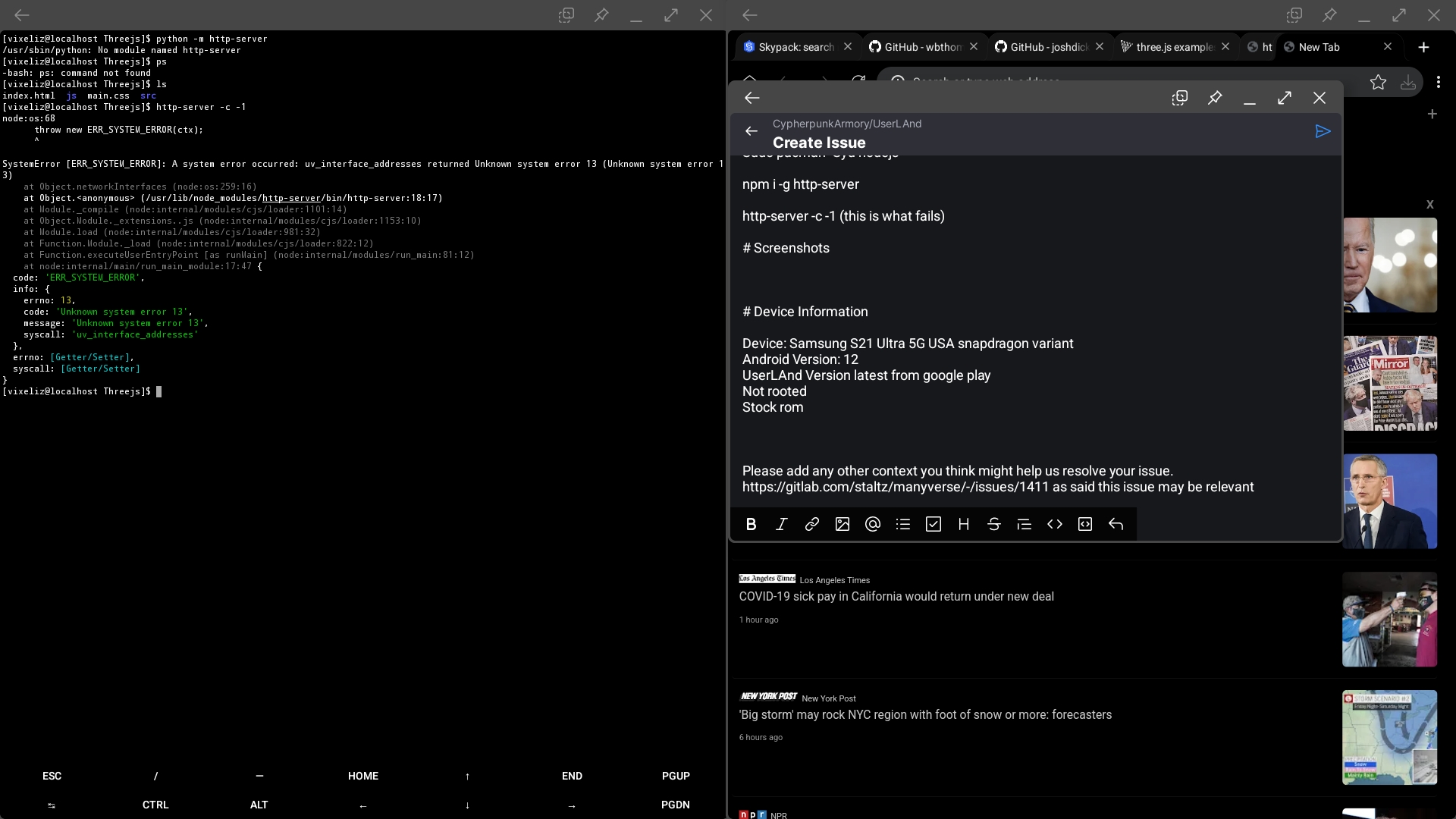The width and height of the screenshot is (1456, 819).
Task: Apply heading formatting to selected text
Action: point(964,524)
